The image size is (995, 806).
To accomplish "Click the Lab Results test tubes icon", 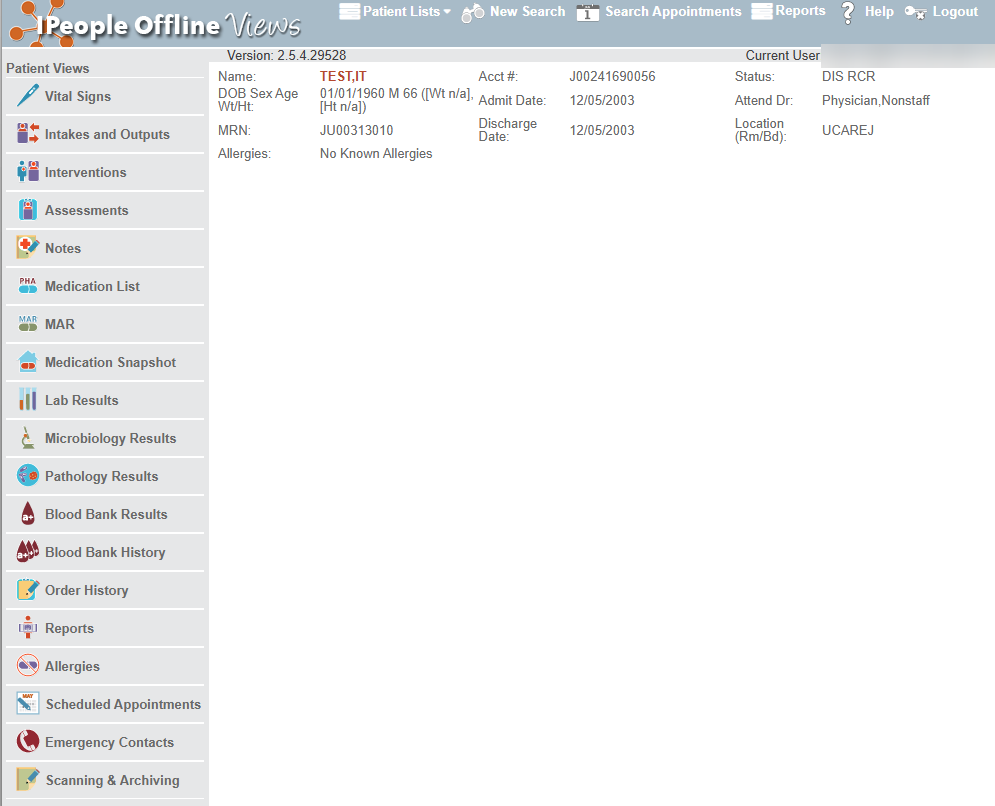I will click(x=28, y=400).
